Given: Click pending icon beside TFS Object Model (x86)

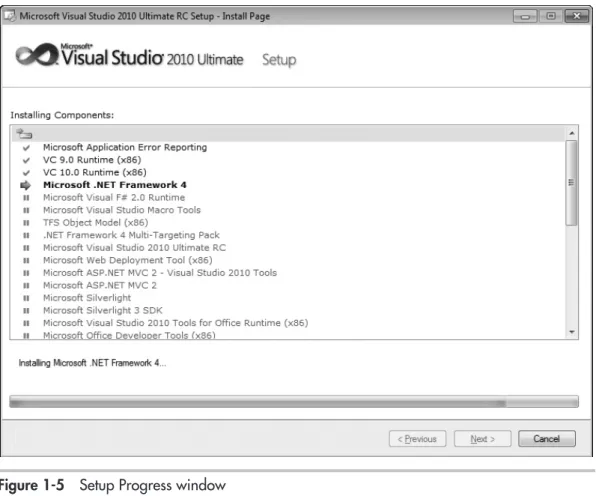Looking at the screenshot, I should [26, 223].
